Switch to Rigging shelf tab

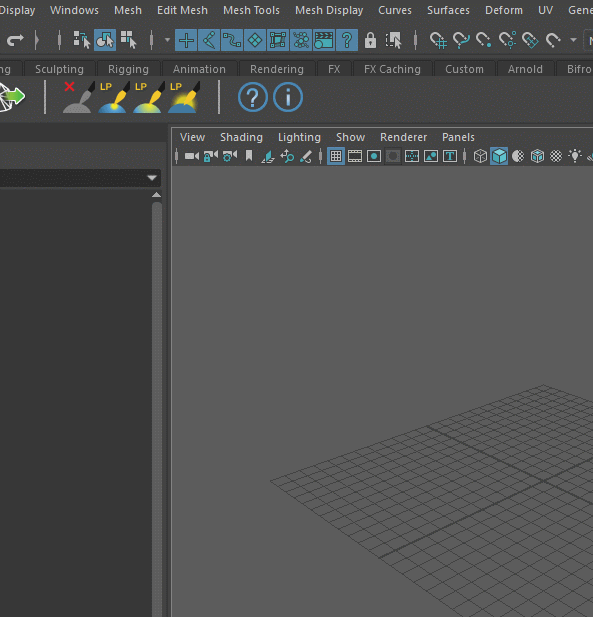129,69
